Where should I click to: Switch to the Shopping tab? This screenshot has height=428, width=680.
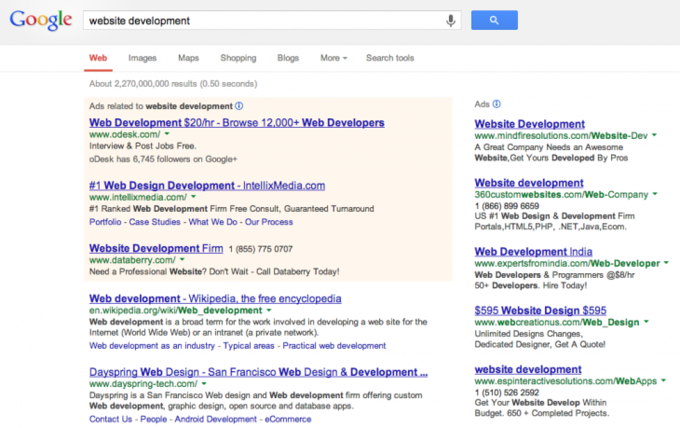point(238,58)
